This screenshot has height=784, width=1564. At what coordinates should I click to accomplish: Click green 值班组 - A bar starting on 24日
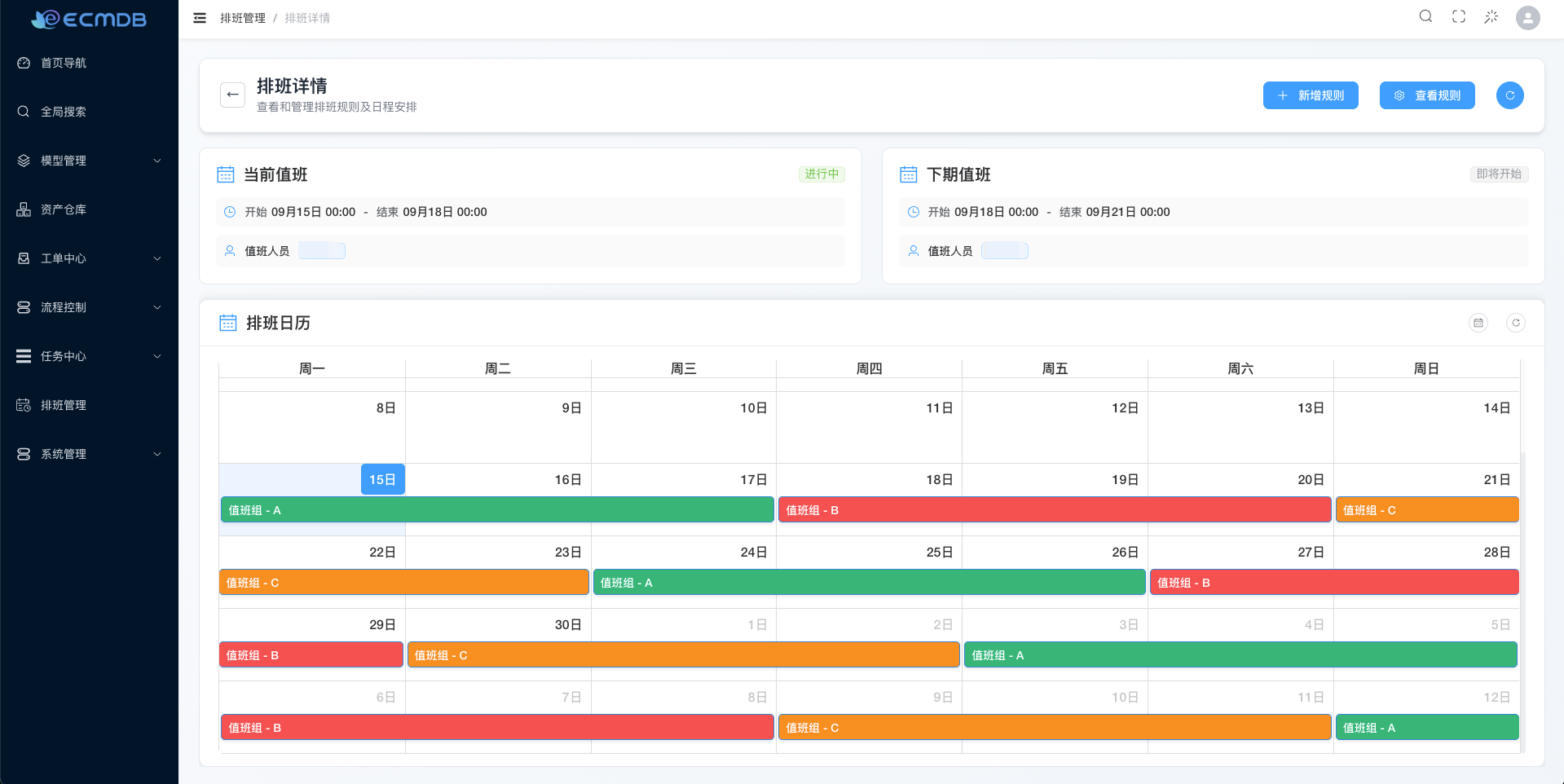click(x=870, y=582)
